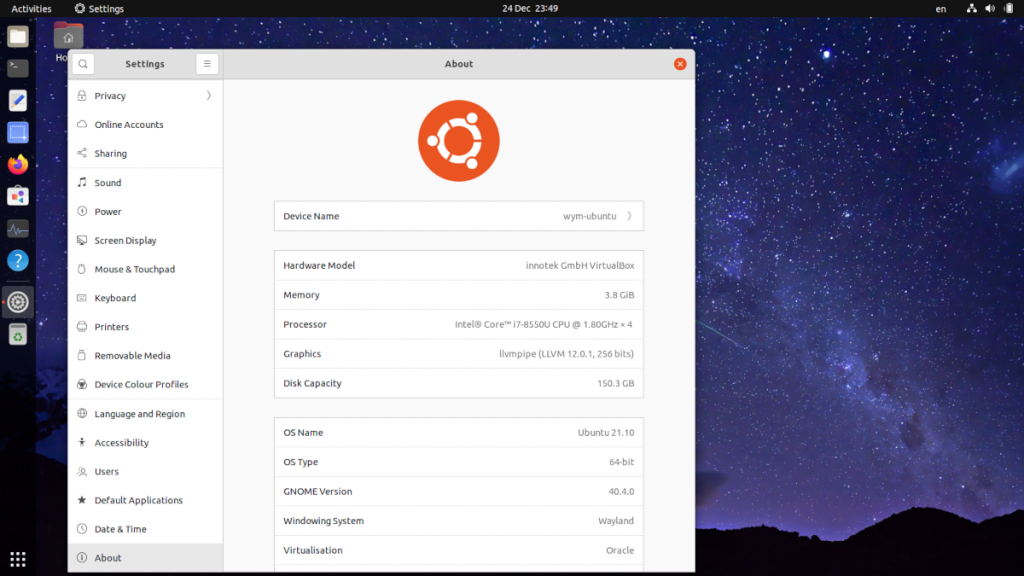Click the search icon in Settings sidebar
The height and width of the screenshot is (576, 1024).
click(82, 63)
